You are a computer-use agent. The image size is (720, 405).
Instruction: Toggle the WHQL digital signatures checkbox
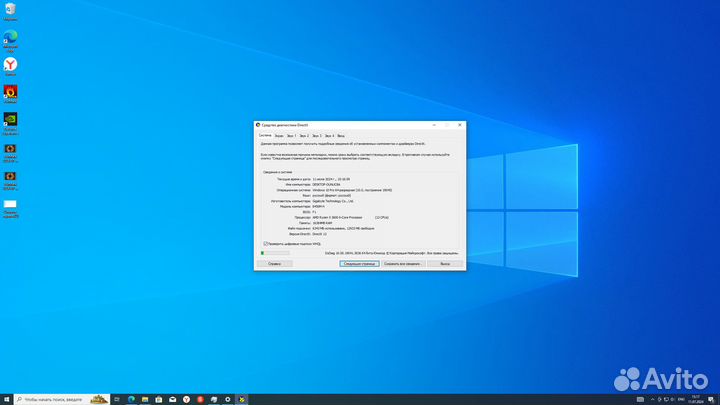click(265, 244)
